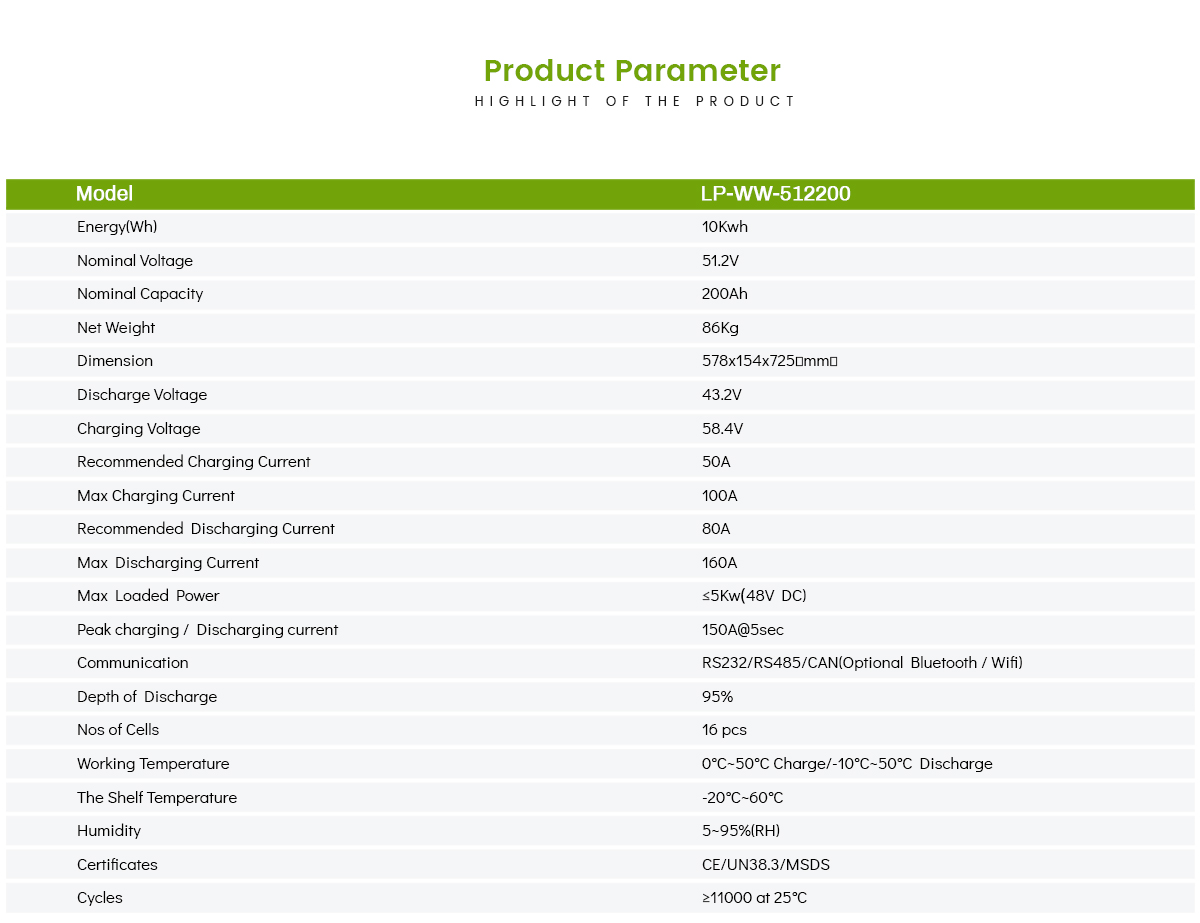Click the 'Highlight of the Product' subtitle
1200x923 pixels.
coord(635,101)
